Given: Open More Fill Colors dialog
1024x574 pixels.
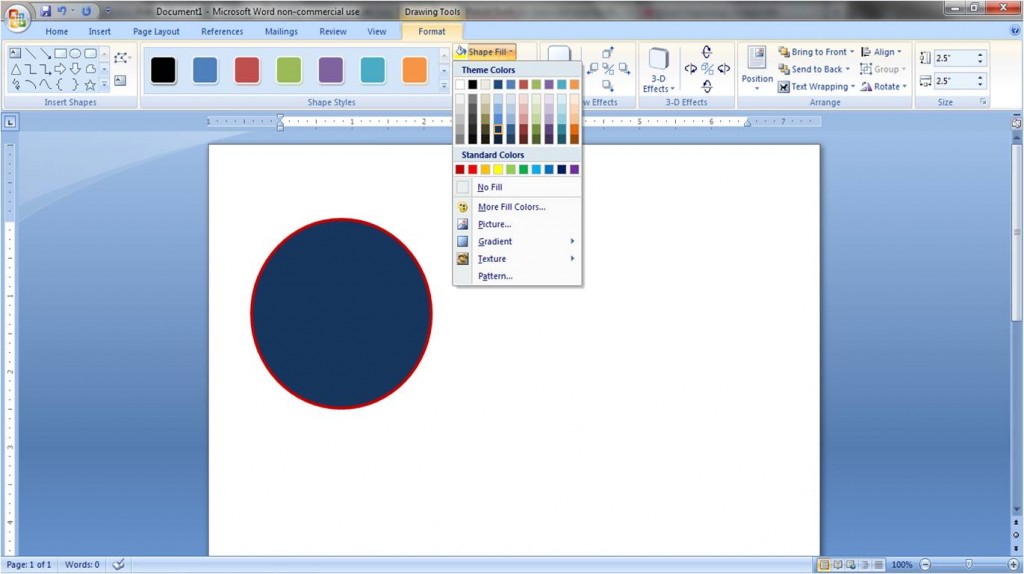Looking at the screenshot, I should [x=517, y=207].
